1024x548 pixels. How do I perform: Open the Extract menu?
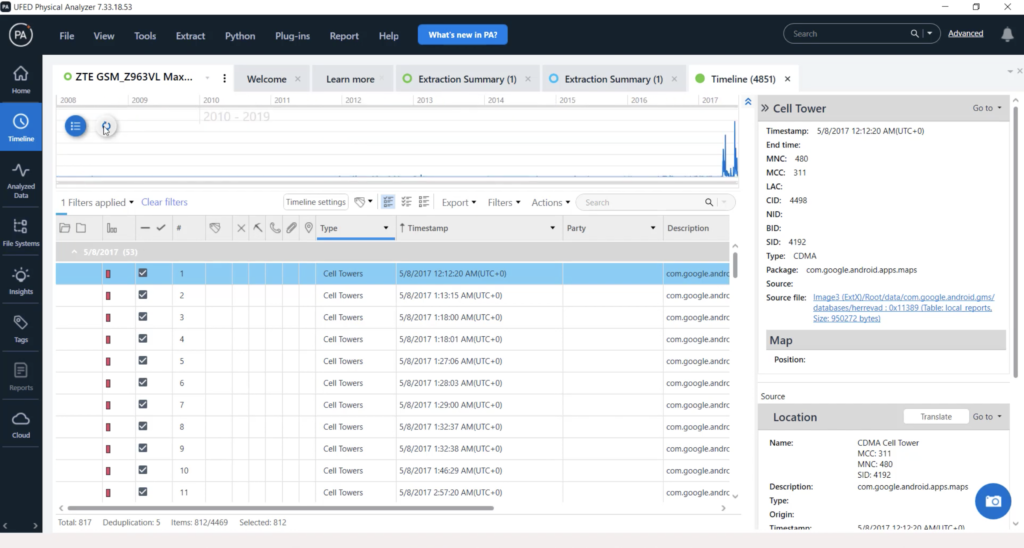coord(190,36)
